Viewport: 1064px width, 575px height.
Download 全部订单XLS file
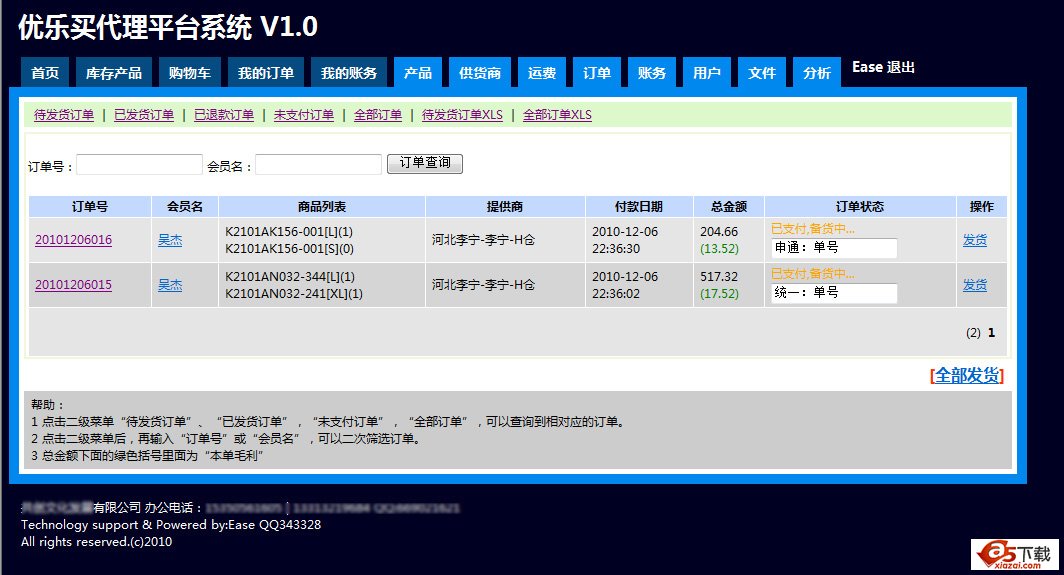coord(557,115)
